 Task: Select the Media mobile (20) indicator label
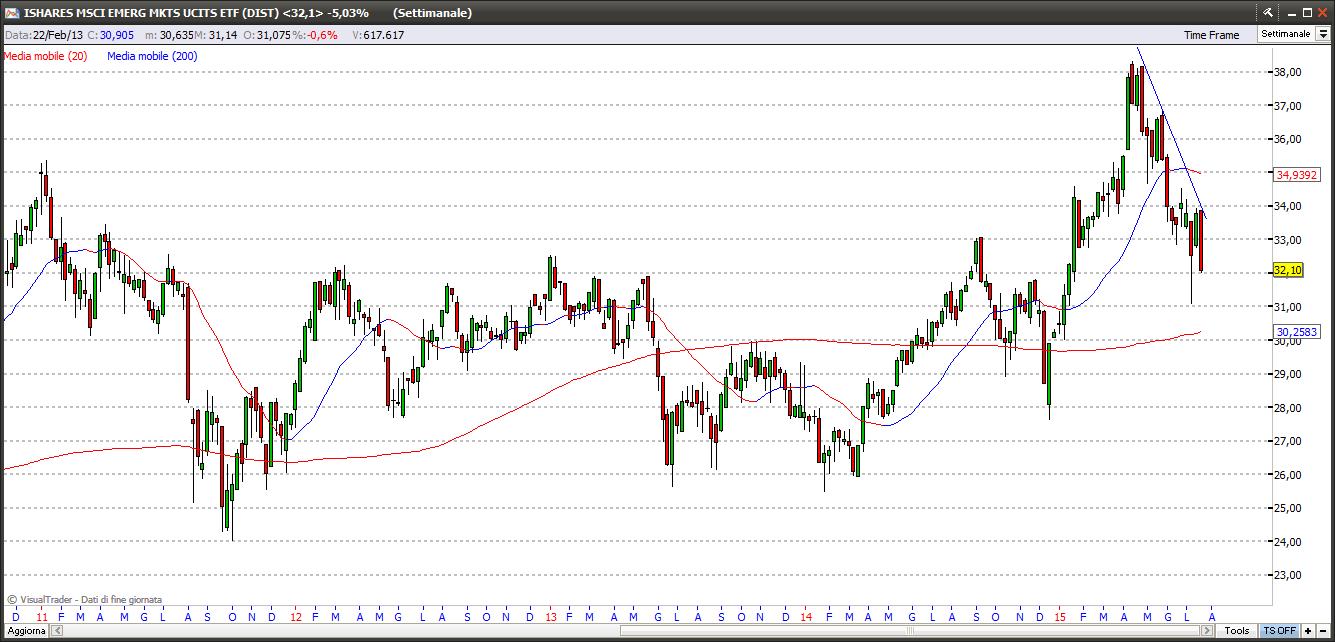pos(45,56)
